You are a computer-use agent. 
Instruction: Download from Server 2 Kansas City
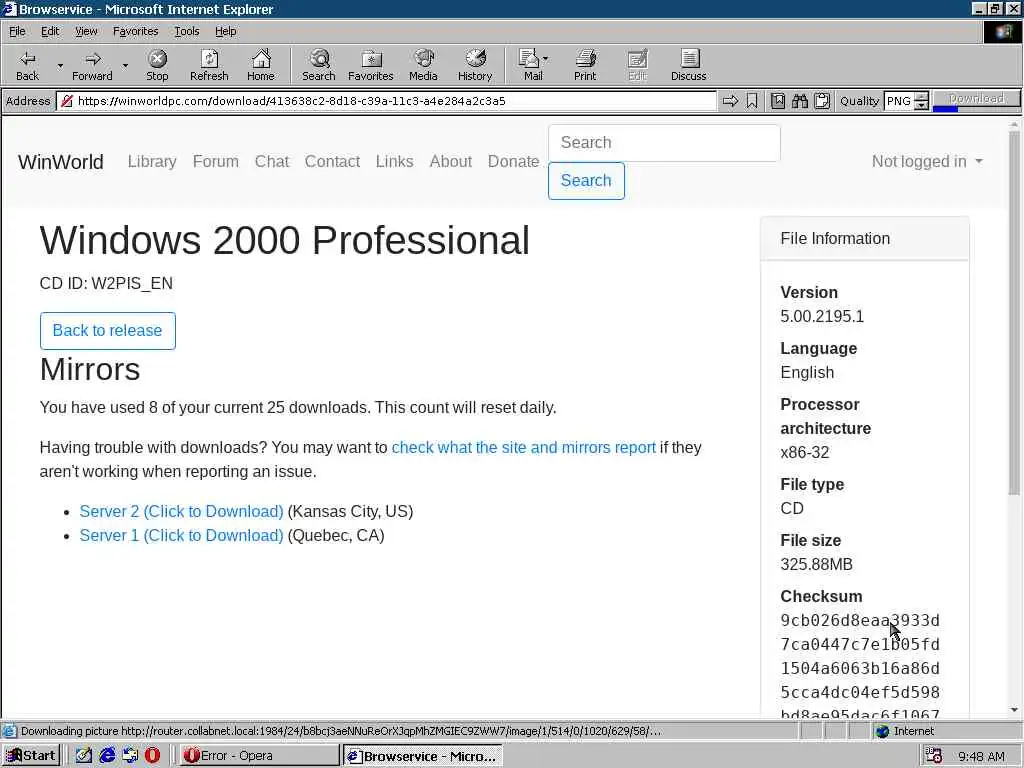(x=181, y=511)
